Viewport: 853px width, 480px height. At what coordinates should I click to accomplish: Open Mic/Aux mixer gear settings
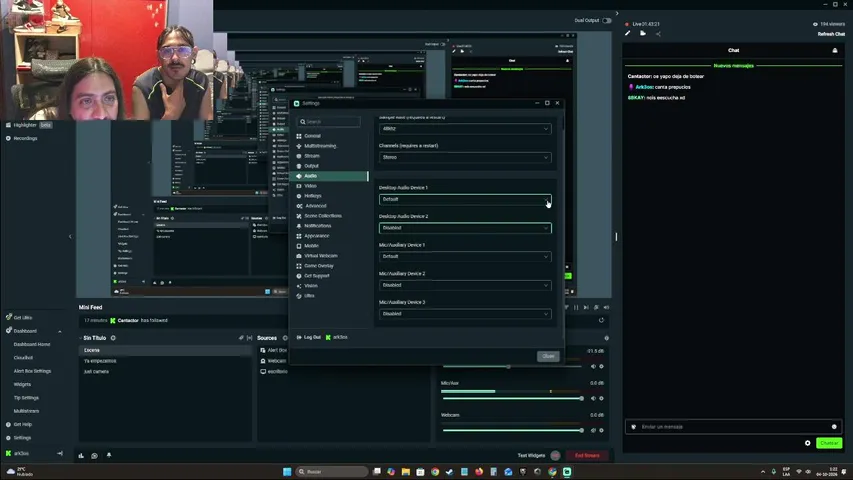(x=601, y=398)
